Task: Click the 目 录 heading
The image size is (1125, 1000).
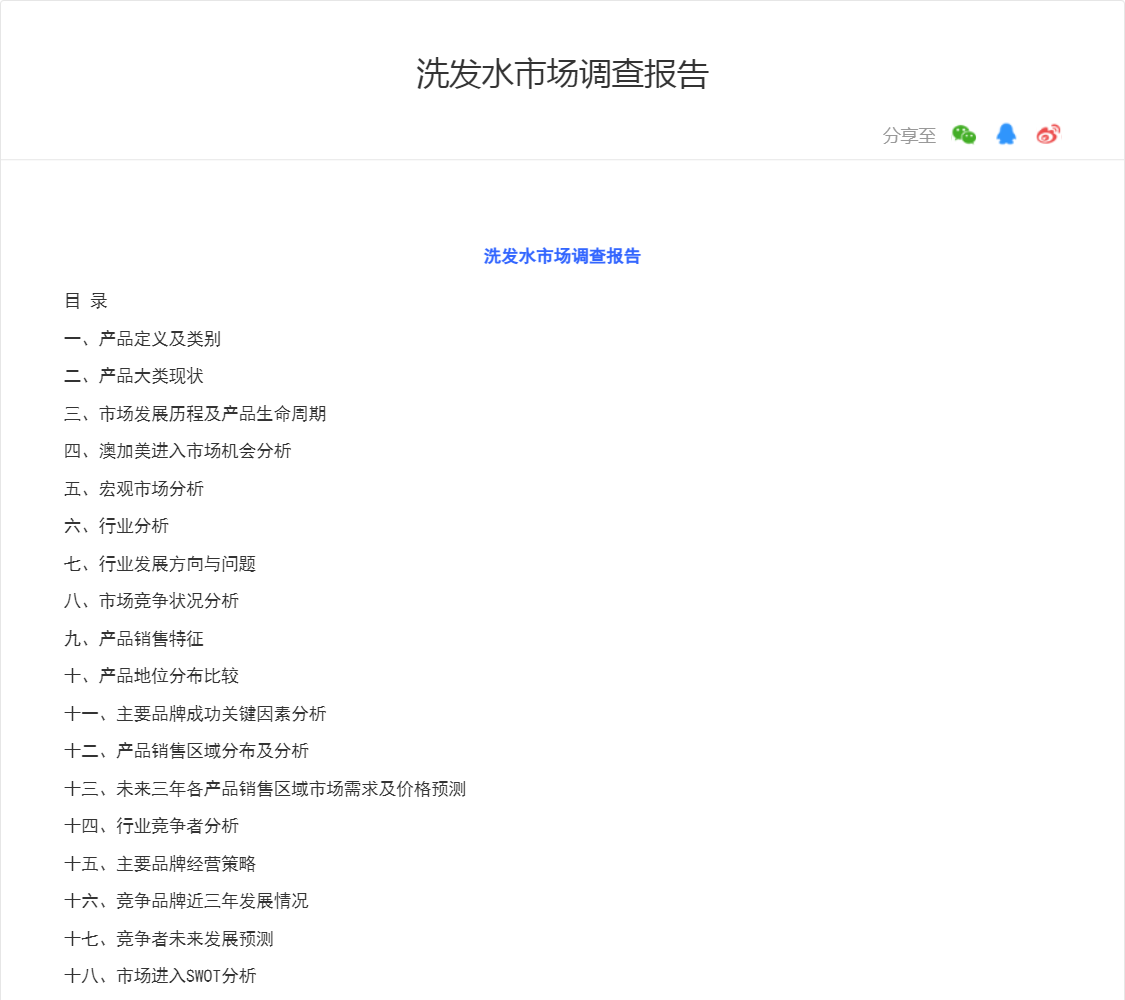Action: (x=86, y=301)
